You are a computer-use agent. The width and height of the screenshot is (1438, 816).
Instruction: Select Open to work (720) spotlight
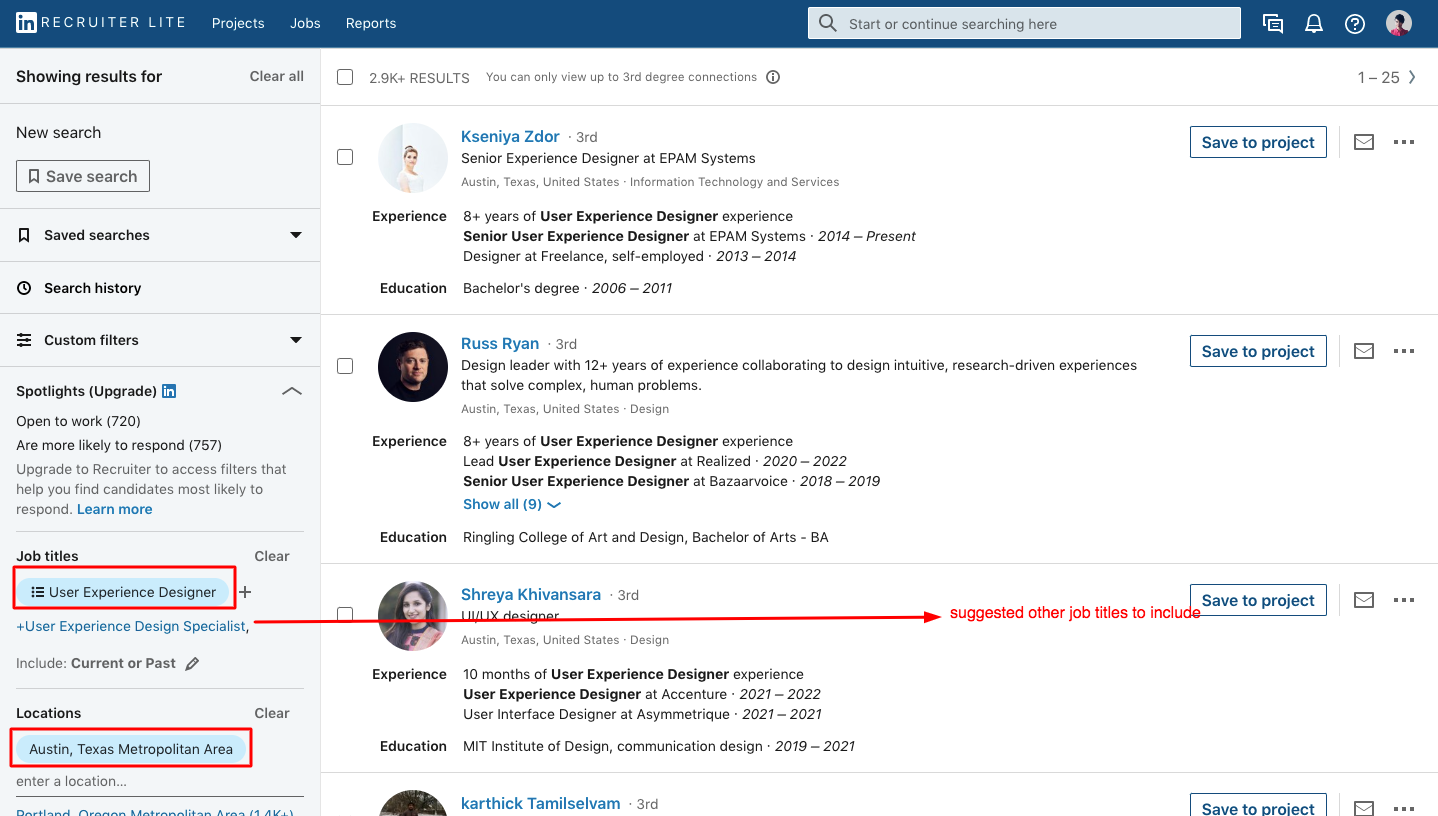tap(78, 421)
